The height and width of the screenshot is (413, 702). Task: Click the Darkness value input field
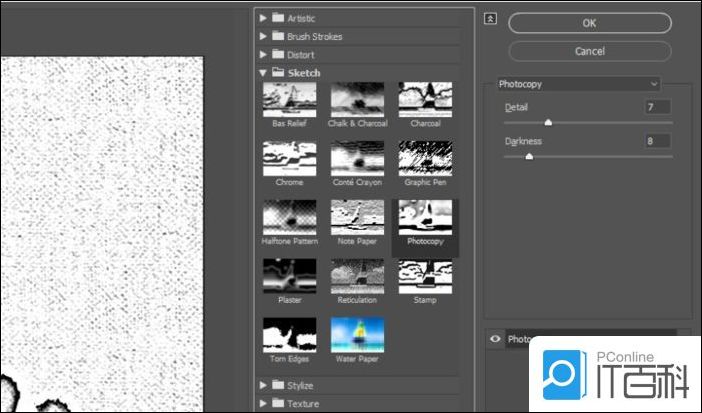pyautogui.click(x=658, y=141)
